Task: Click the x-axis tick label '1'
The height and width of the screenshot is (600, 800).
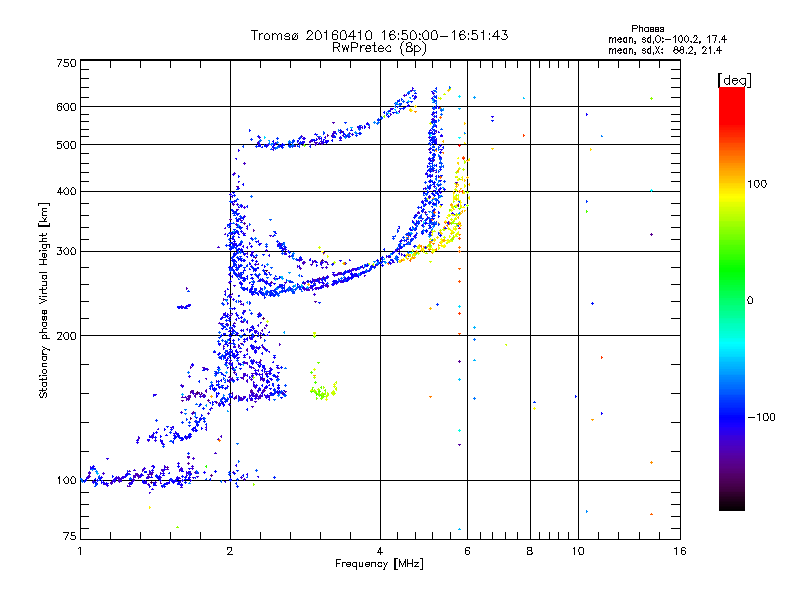Action: pyautogui.click(x=80, y=551)
